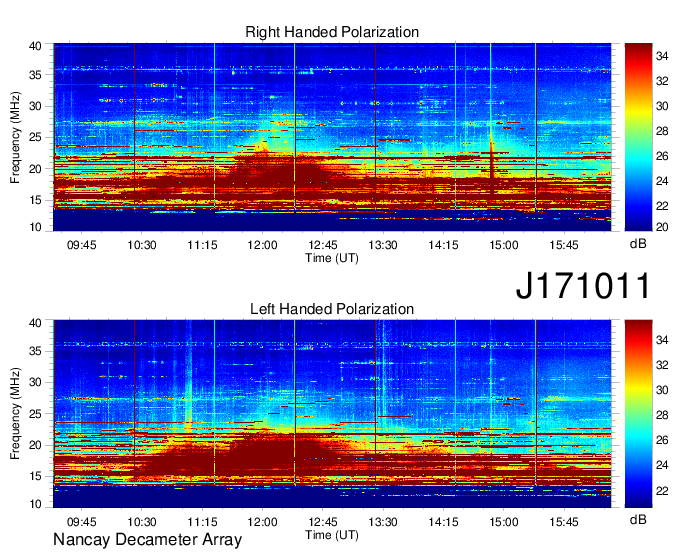Click the 15:00 time tick of the Right Handed plot
Image resolution: width=680 pixels, height=552 pixels.
[x=504, y=245]
